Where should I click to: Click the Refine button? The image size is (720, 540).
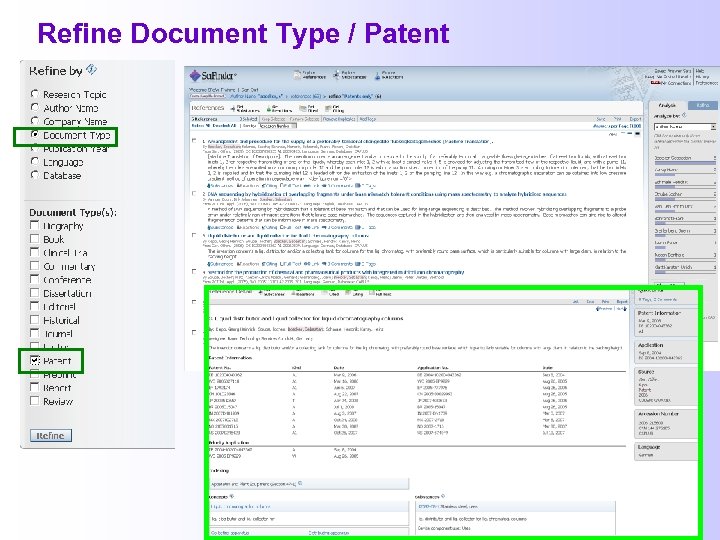[x=51, y=435]
